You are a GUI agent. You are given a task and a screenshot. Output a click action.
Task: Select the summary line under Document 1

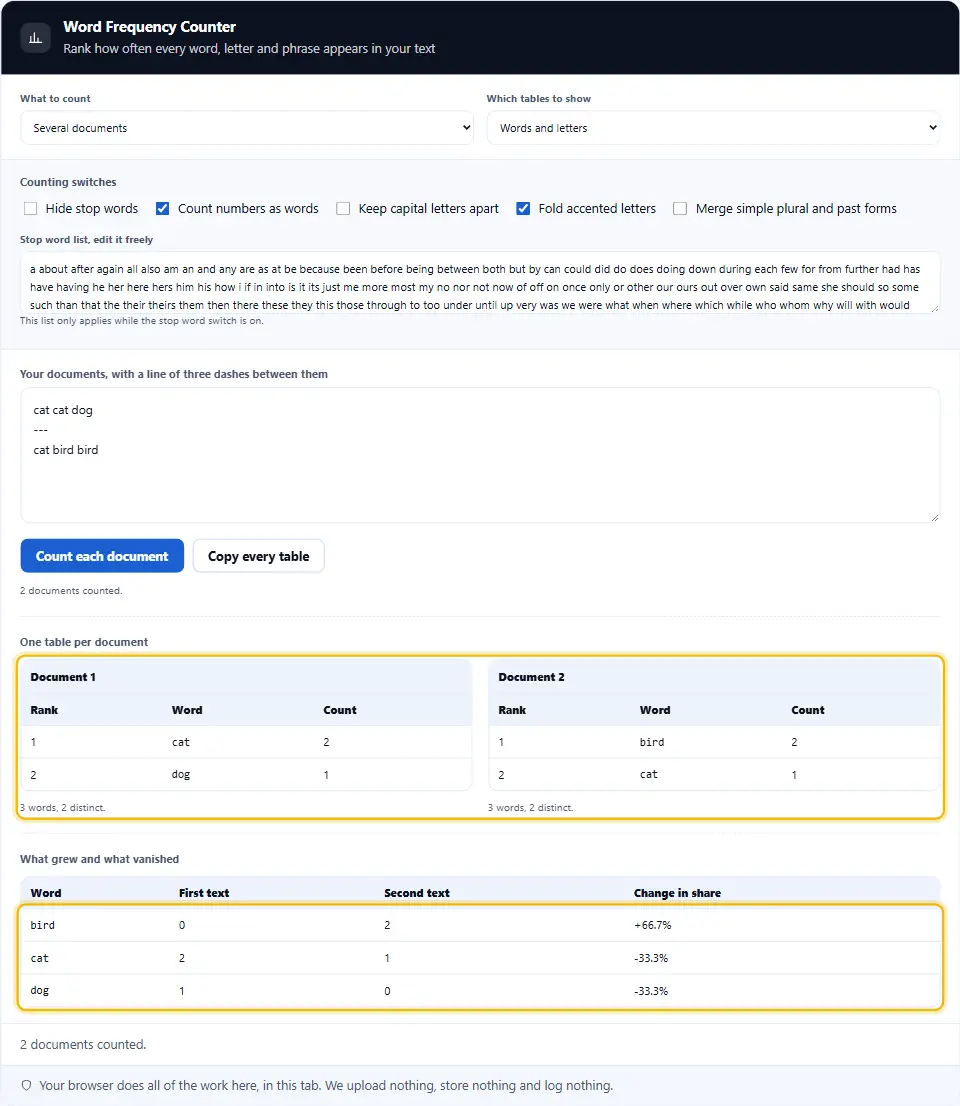point(62,808)
